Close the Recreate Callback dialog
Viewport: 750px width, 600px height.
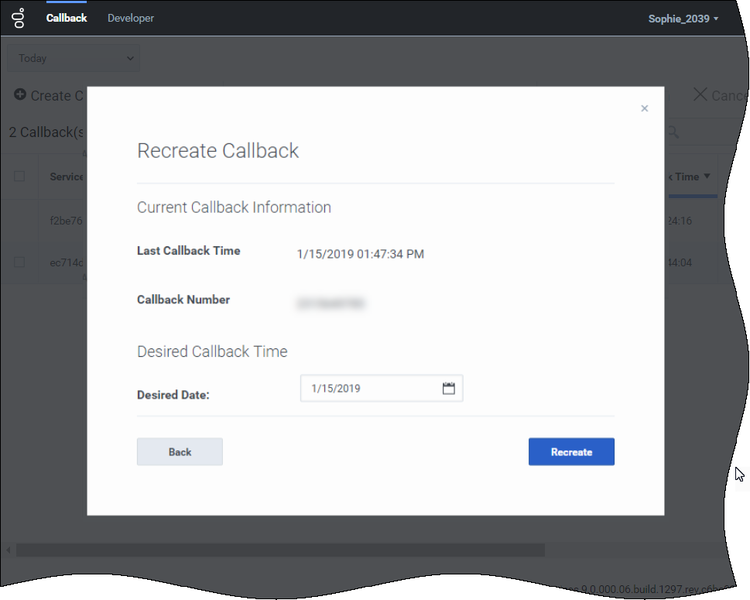(644, 108)
